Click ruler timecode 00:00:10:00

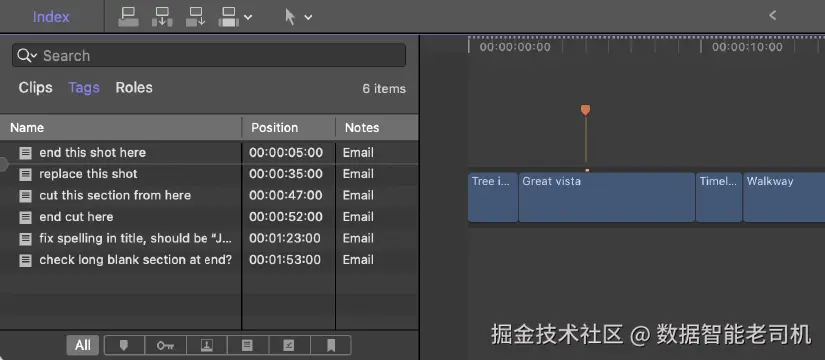coord(747,47)
